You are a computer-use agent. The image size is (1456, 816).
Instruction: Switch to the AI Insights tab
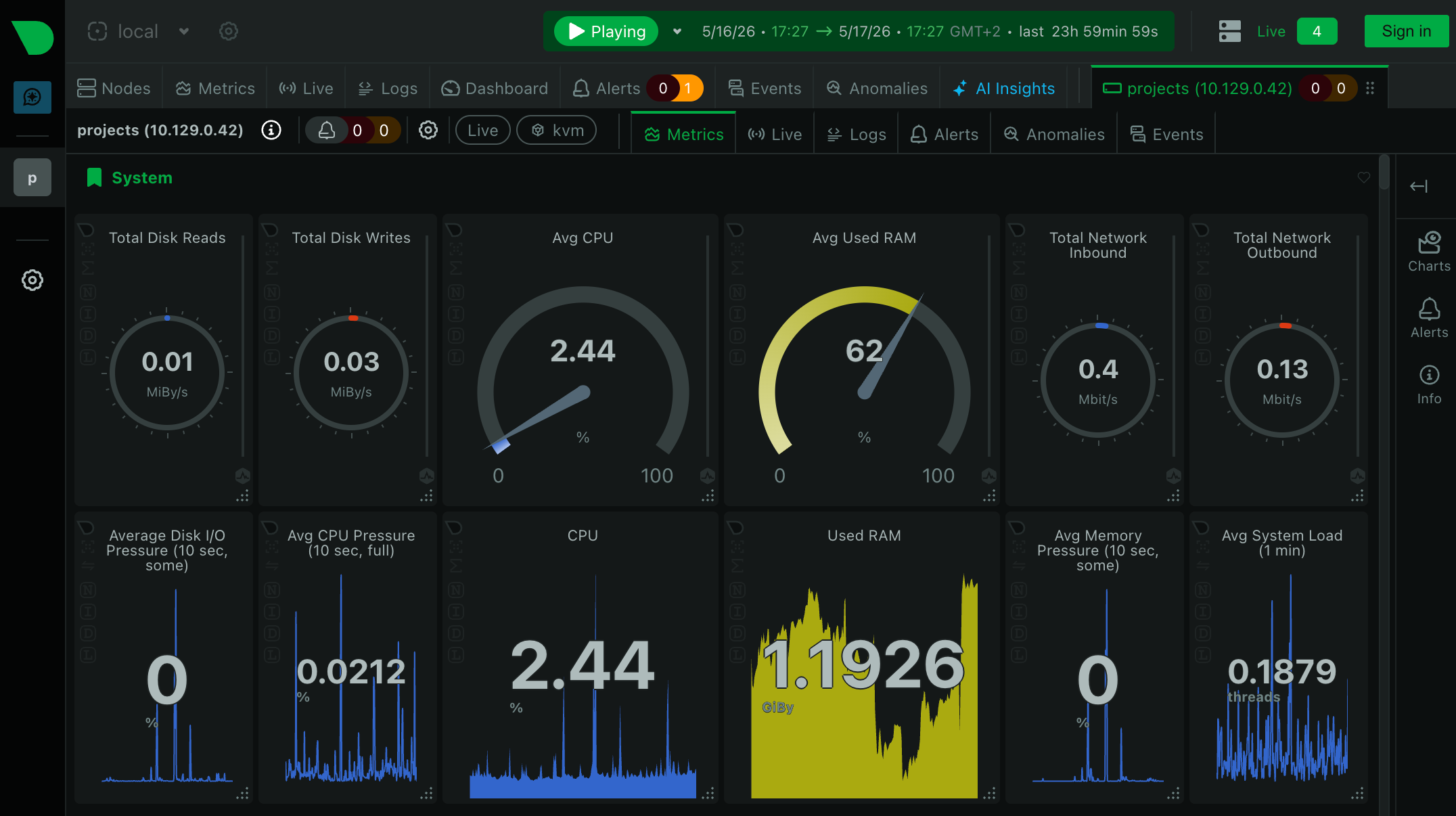tap(1004, 88)
